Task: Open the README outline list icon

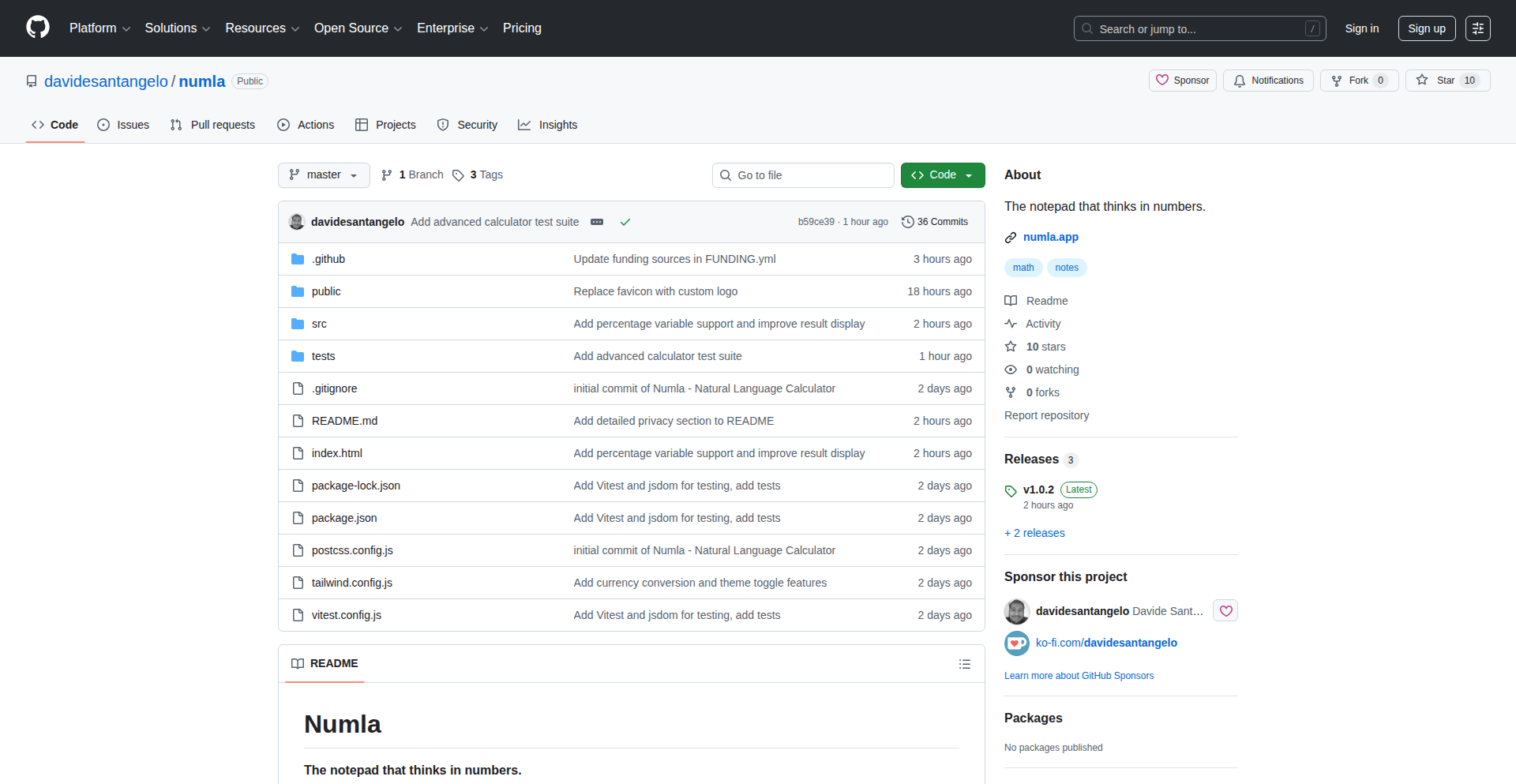Action: [964, 664]
